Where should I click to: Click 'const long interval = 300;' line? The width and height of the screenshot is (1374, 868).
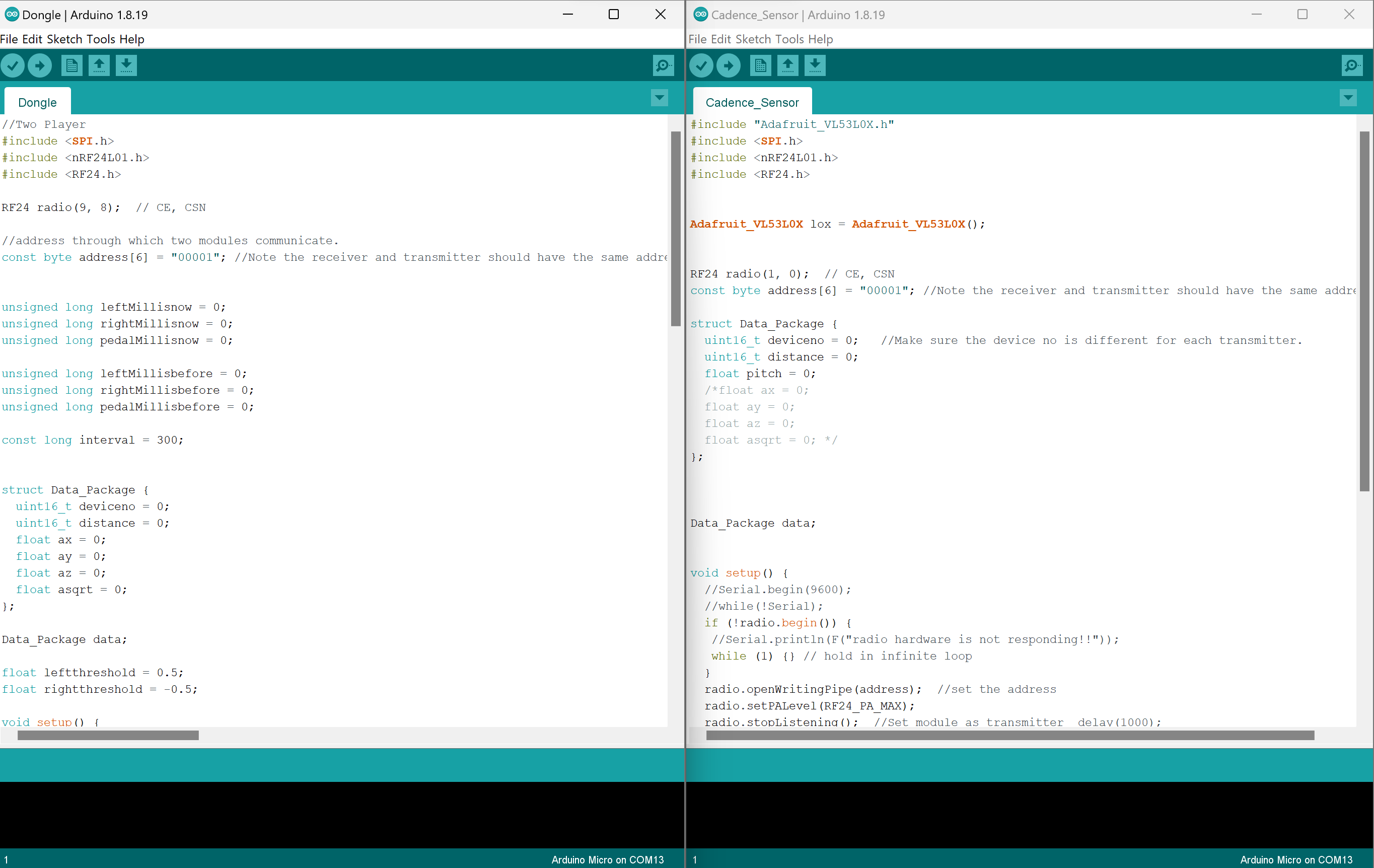tap(93, 440)
